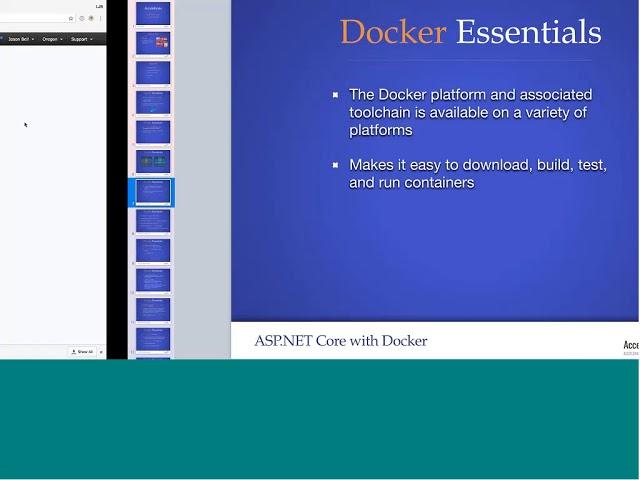Click the Docker Essentials slide title

(471, 31)
